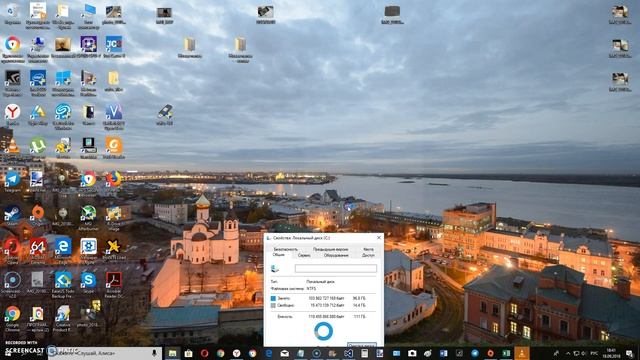Select the Общие tab
The height and width of the screenshot is (360, 640).
point(278,255)
